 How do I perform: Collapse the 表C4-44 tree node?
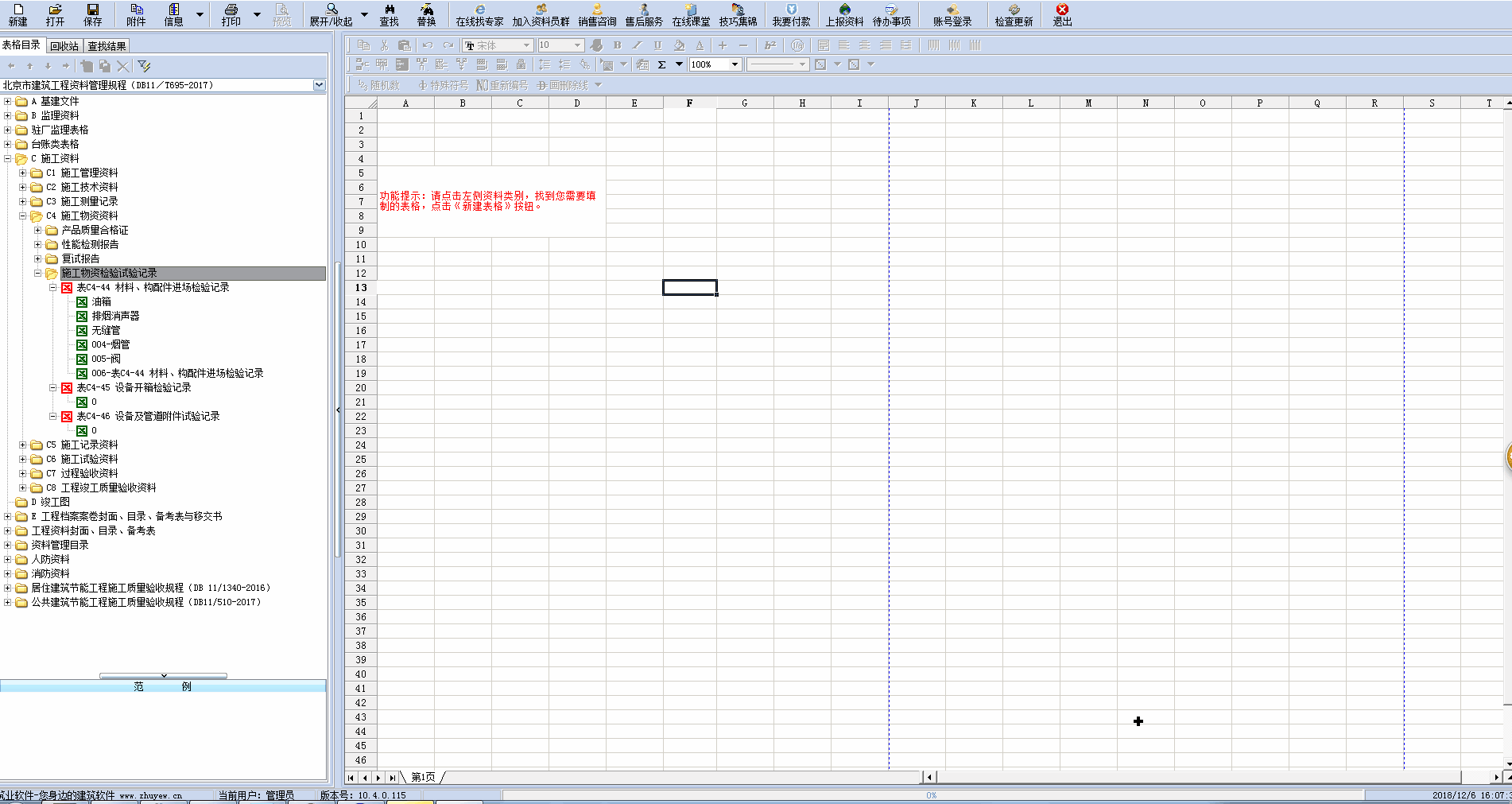(x=53, y=288)
